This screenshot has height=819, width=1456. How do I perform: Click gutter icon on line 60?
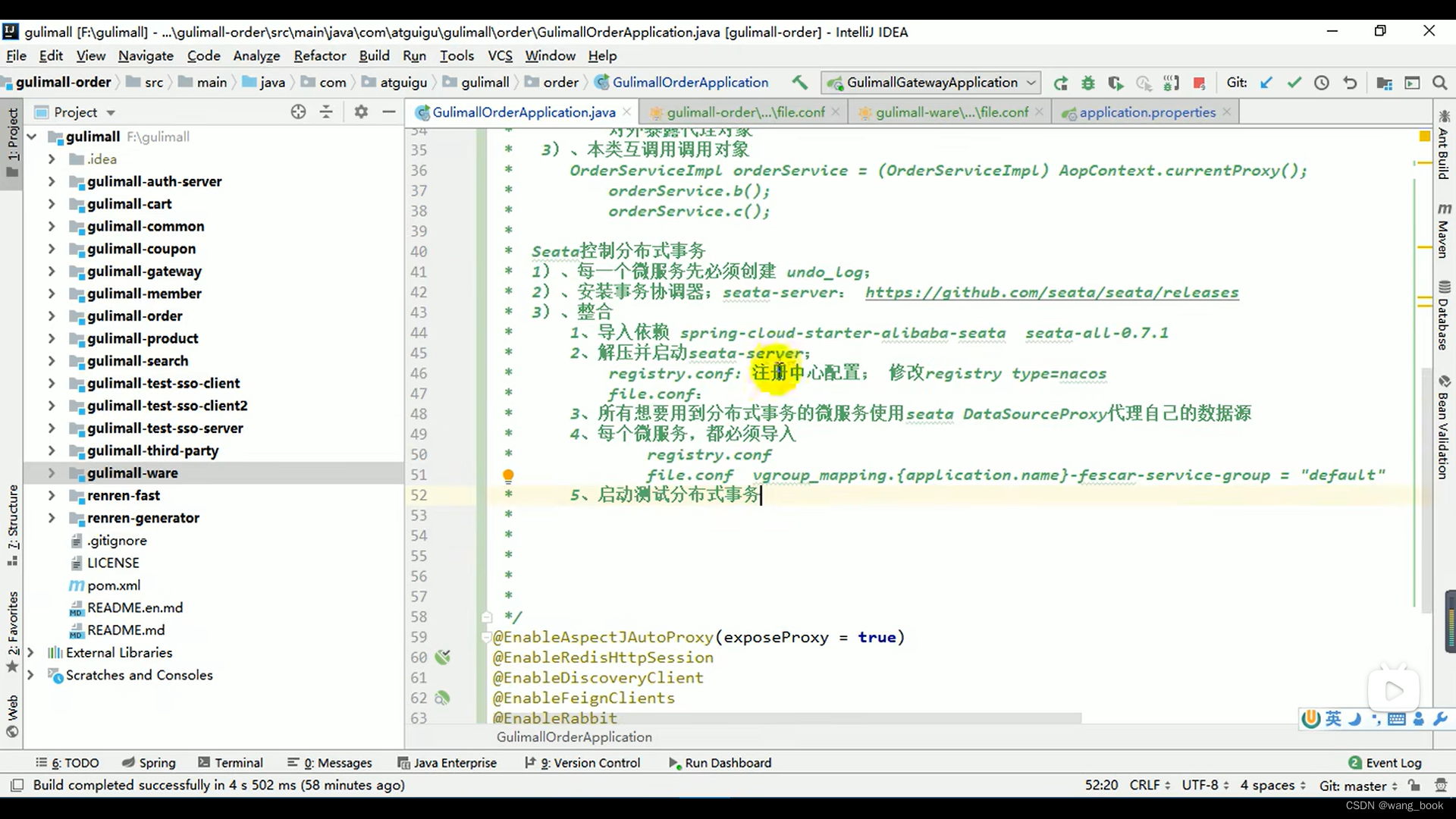(x=443, y=657)
